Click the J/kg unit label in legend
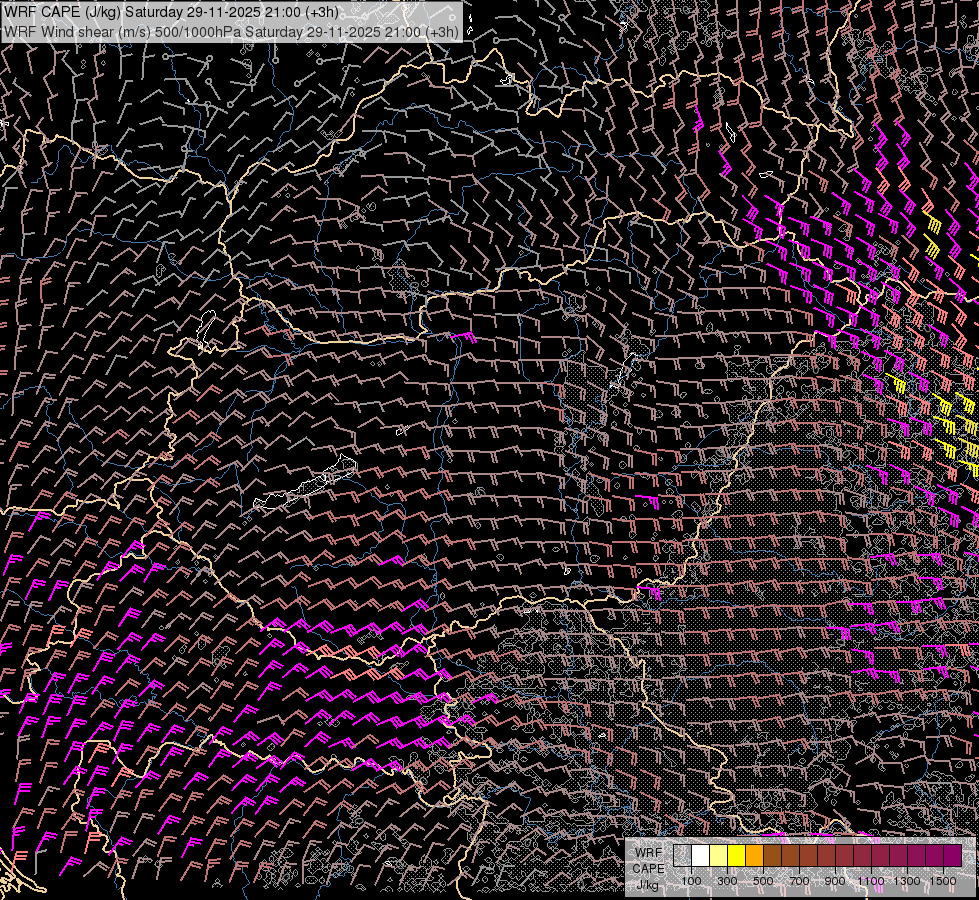The width and height of the screenshot is (979, 900). tap(648, 885)
